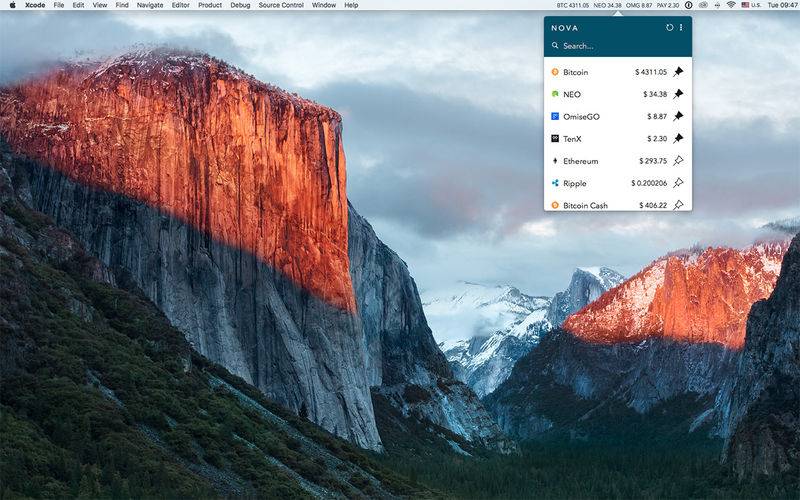Click the $ 406.22 price value
This screenshot has width=800, height=500.
[x=653, y=205]
